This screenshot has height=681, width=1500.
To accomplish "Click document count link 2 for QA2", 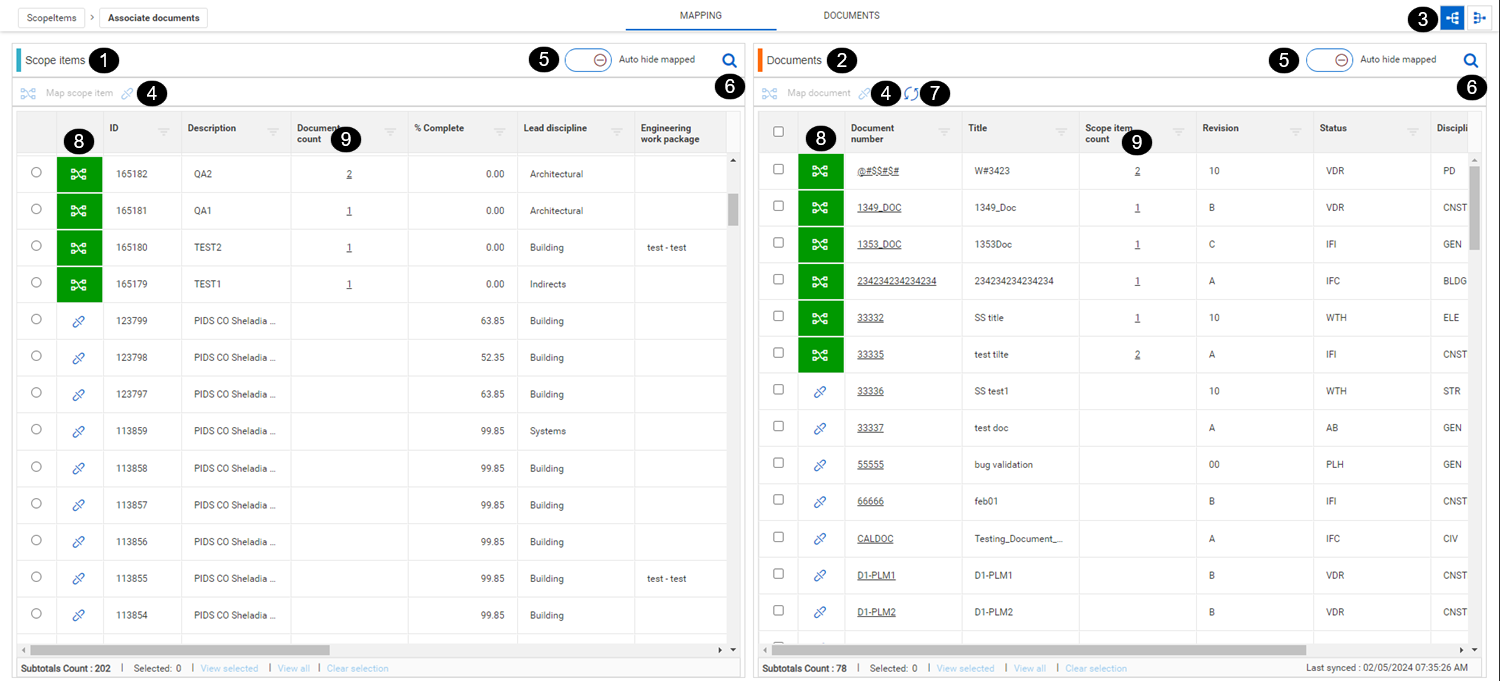I will pos(349,174).
